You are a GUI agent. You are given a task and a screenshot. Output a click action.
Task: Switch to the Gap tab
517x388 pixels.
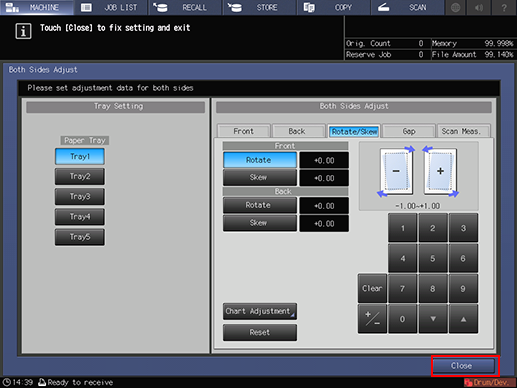409,131
